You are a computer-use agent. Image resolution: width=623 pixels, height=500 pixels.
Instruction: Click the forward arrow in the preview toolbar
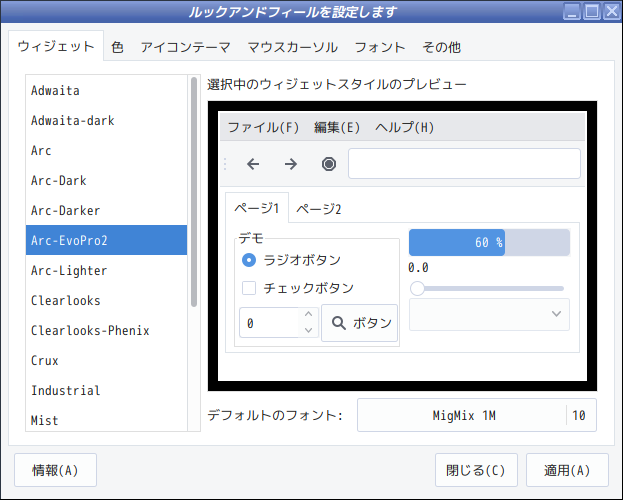[291, 164]
